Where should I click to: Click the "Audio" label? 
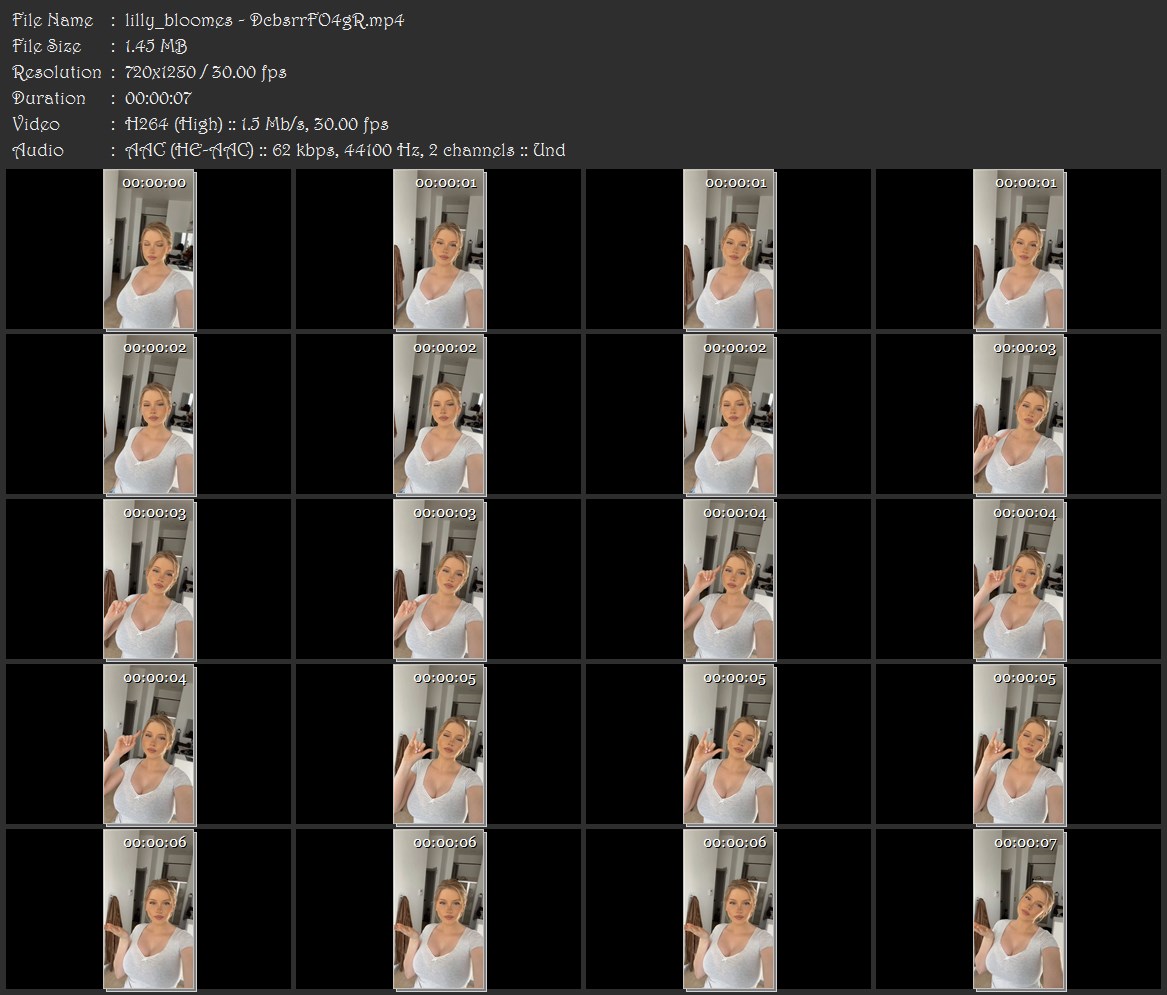38,150
